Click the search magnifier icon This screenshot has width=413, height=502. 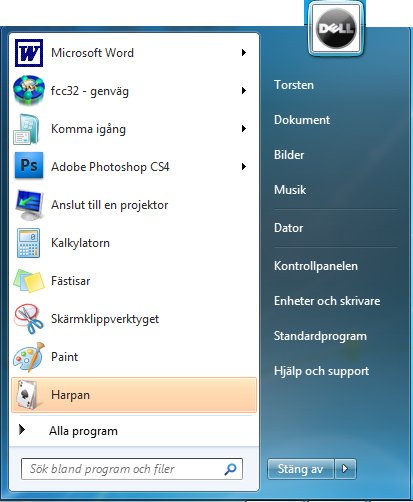[x=230, y=469]
